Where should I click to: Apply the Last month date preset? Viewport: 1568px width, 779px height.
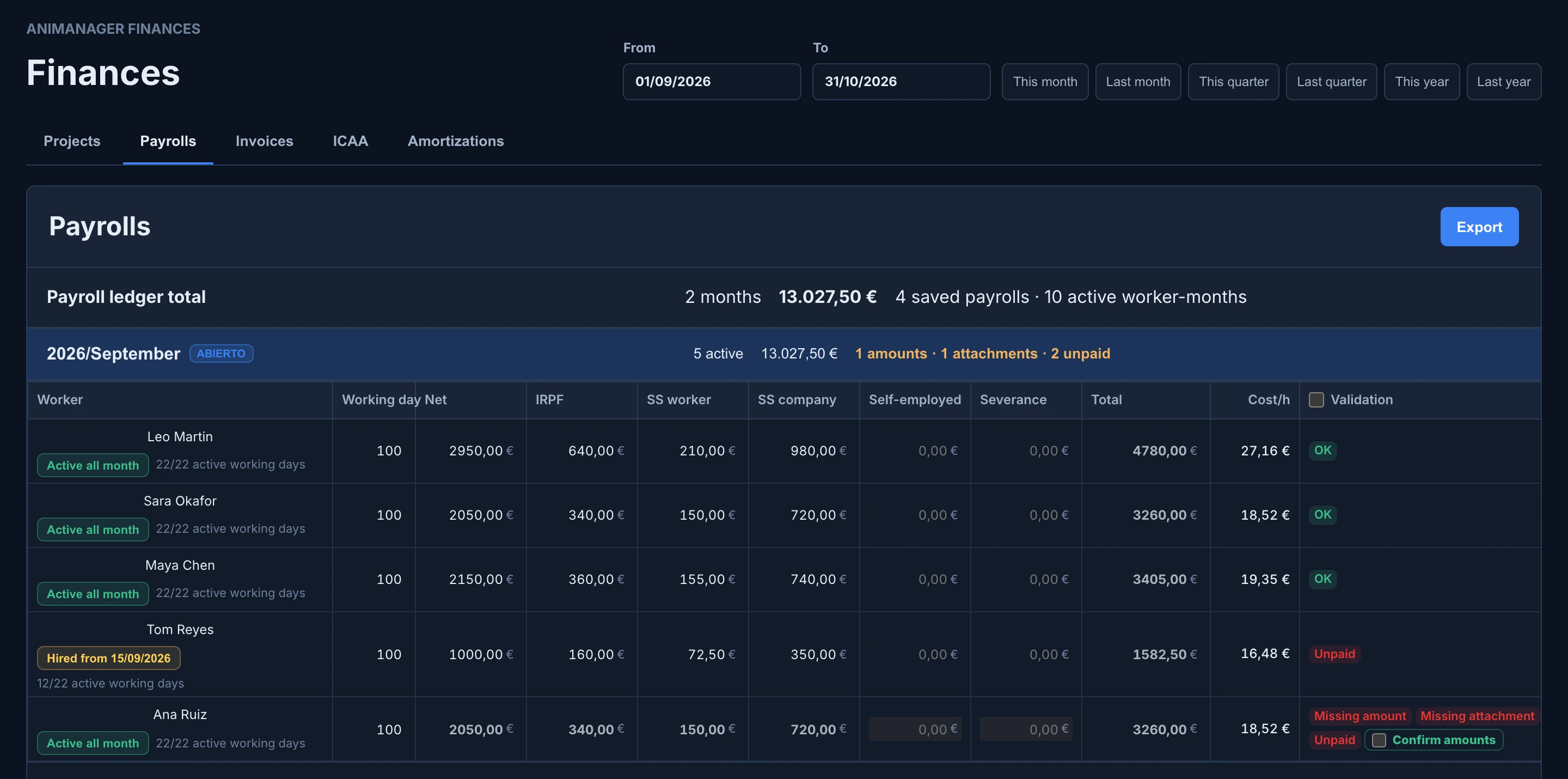pos(1138,82)
